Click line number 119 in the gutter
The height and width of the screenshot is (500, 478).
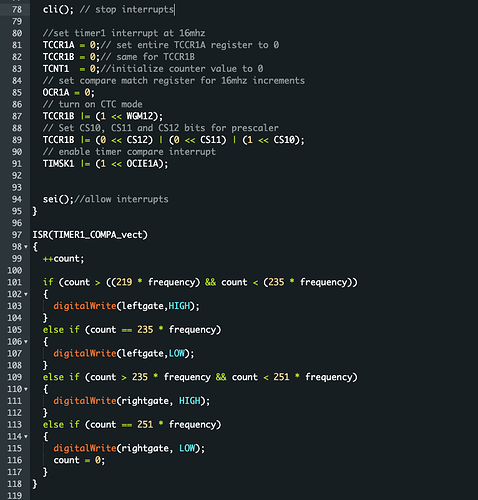(x=14, y=496)
